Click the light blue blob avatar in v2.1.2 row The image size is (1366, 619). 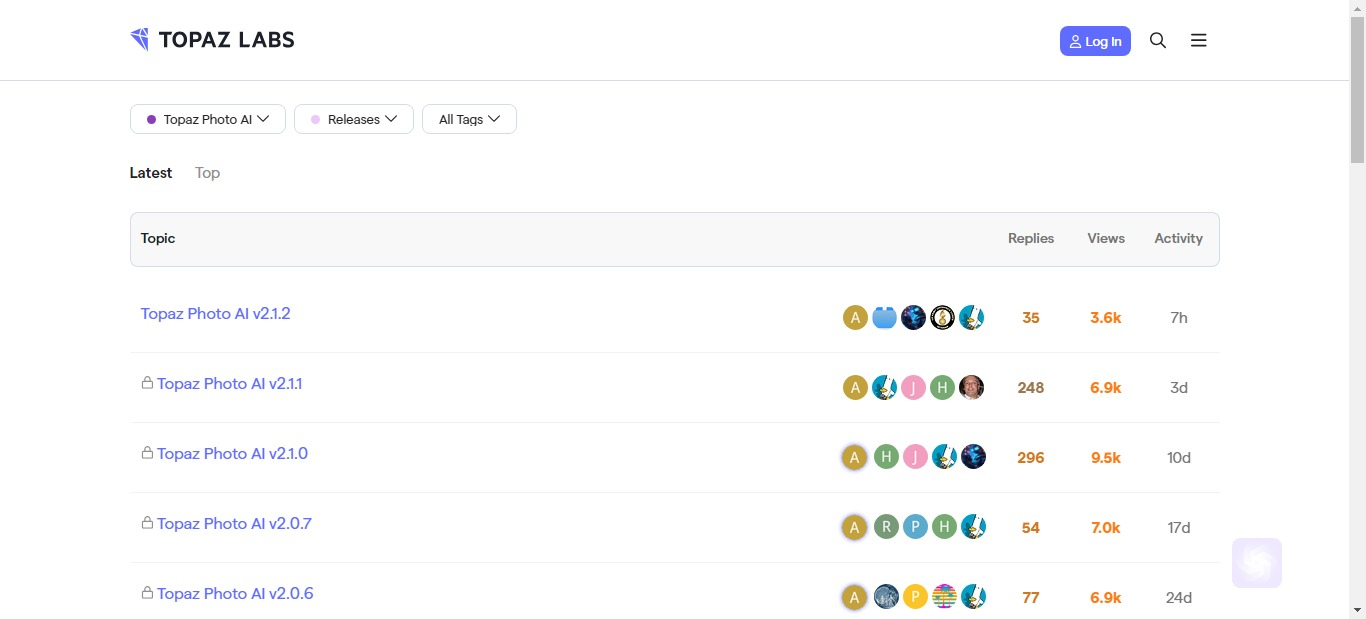(x=884, y=318)
